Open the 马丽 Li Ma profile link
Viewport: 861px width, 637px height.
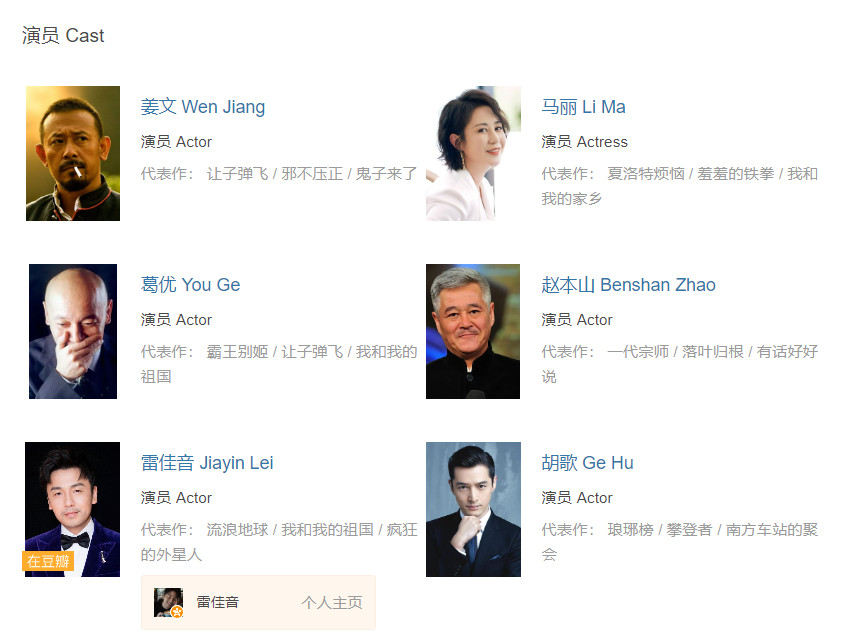pos(583,107)
